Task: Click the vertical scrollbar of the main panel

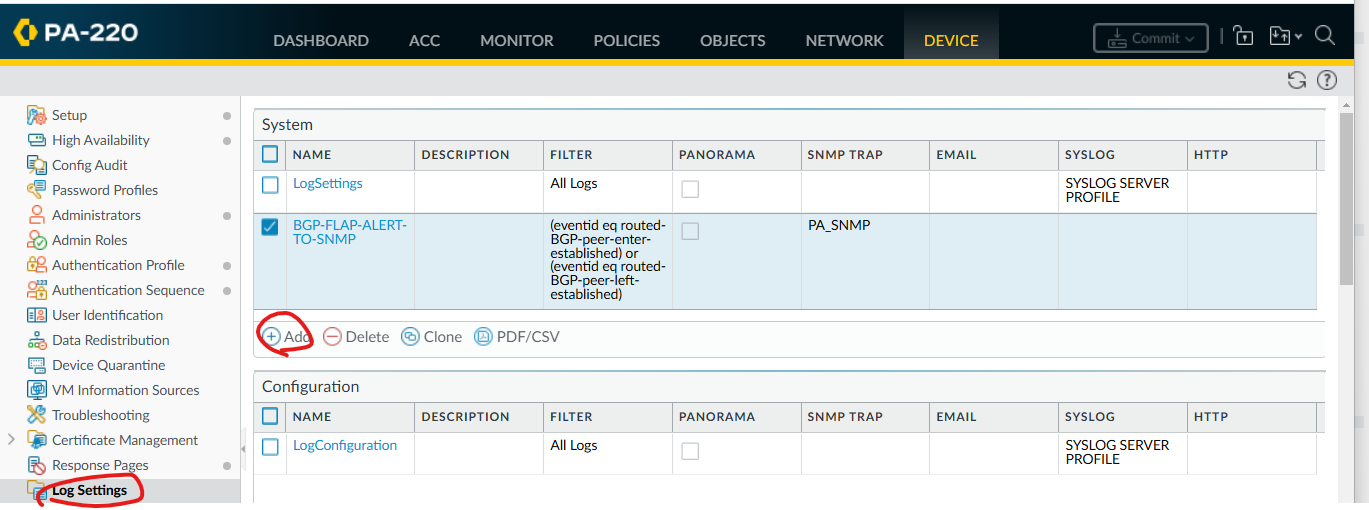Action: click(1345, 200)
